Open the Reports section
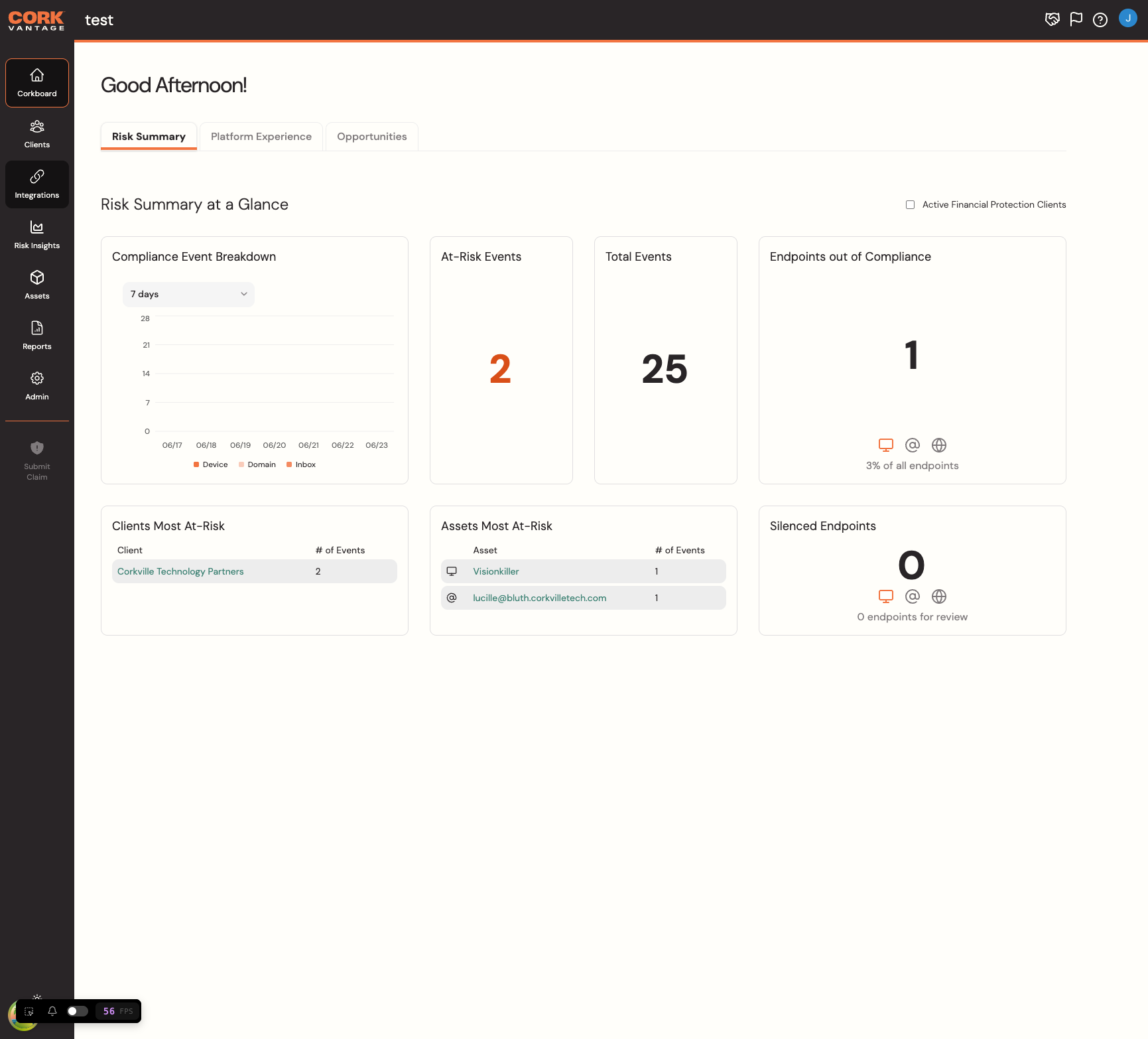 37,336
